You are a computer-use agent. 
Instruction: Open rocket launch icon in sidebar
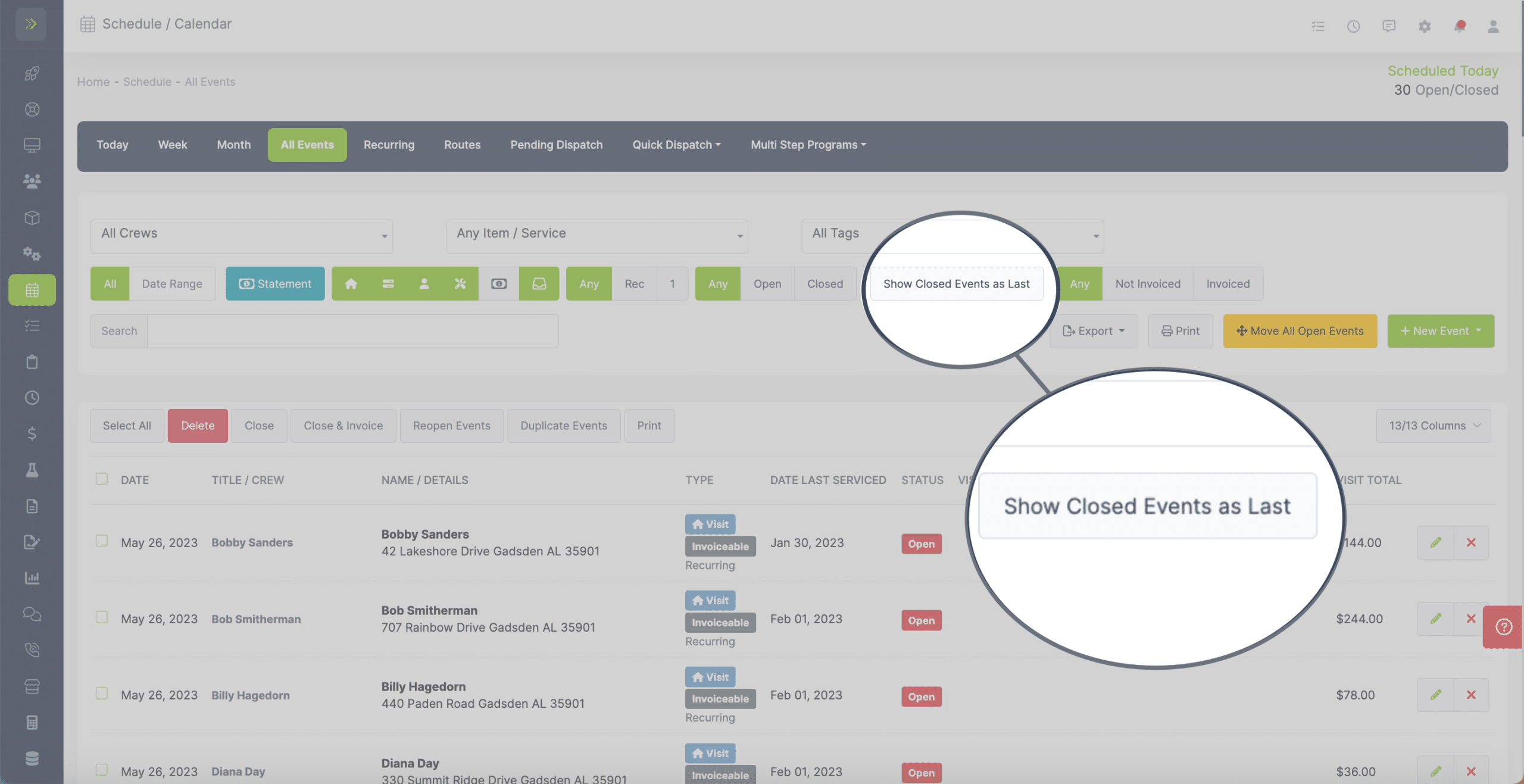[x=32, y=73]
